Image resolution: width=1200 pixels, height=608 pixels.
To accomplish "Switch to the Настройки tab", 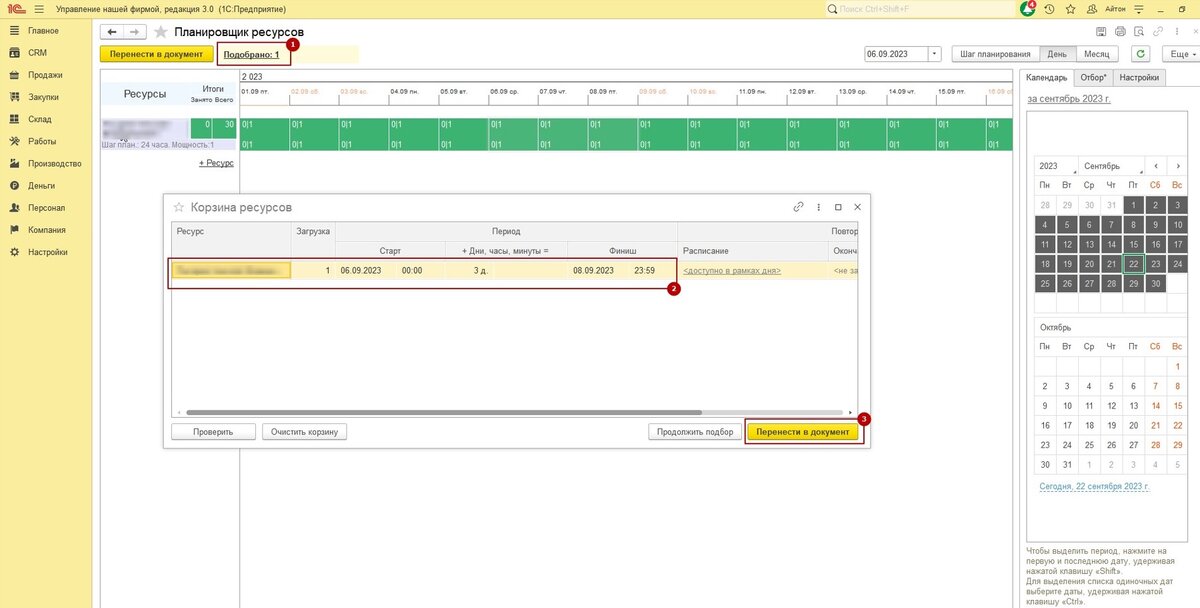I will pyautogui.click(x=1139, y=77).
